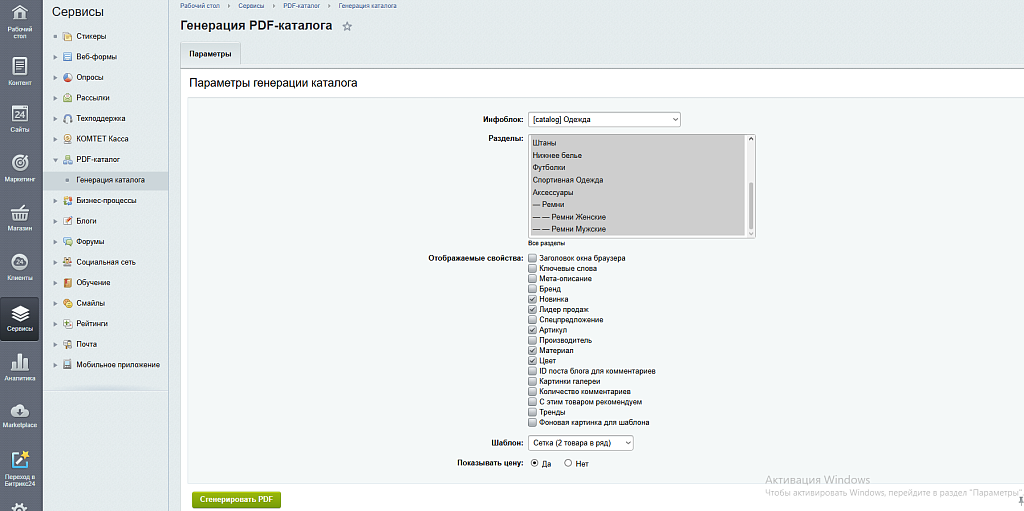Open the Шаблон template dropdown
The width and height of the screenshot is (1024, 511).
(581, 443)
